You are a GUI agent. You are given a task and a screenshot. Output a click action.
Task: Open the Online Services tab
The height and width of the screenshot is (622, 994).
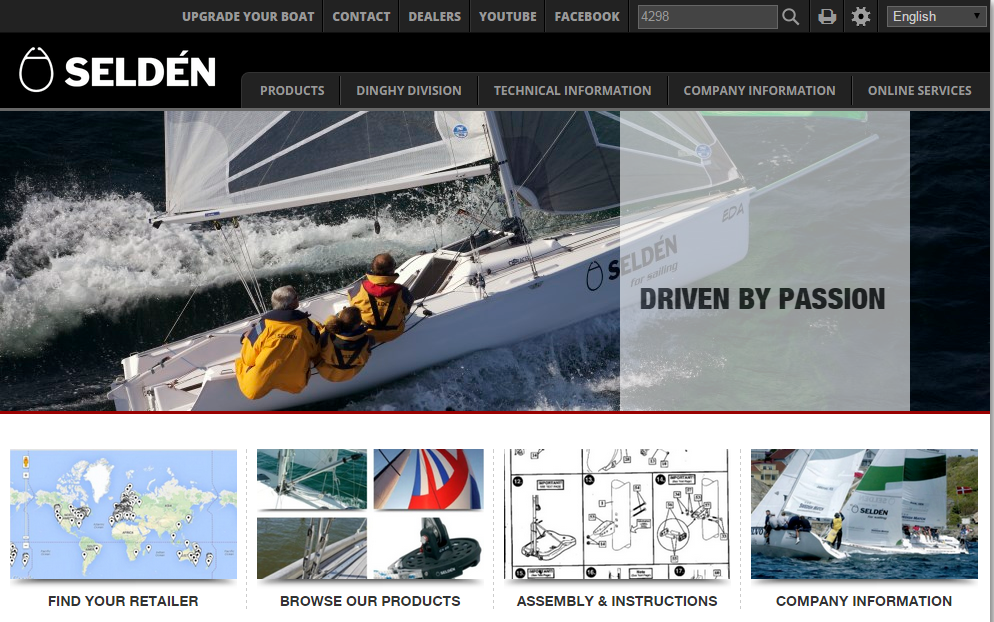[x=919, y=91]
